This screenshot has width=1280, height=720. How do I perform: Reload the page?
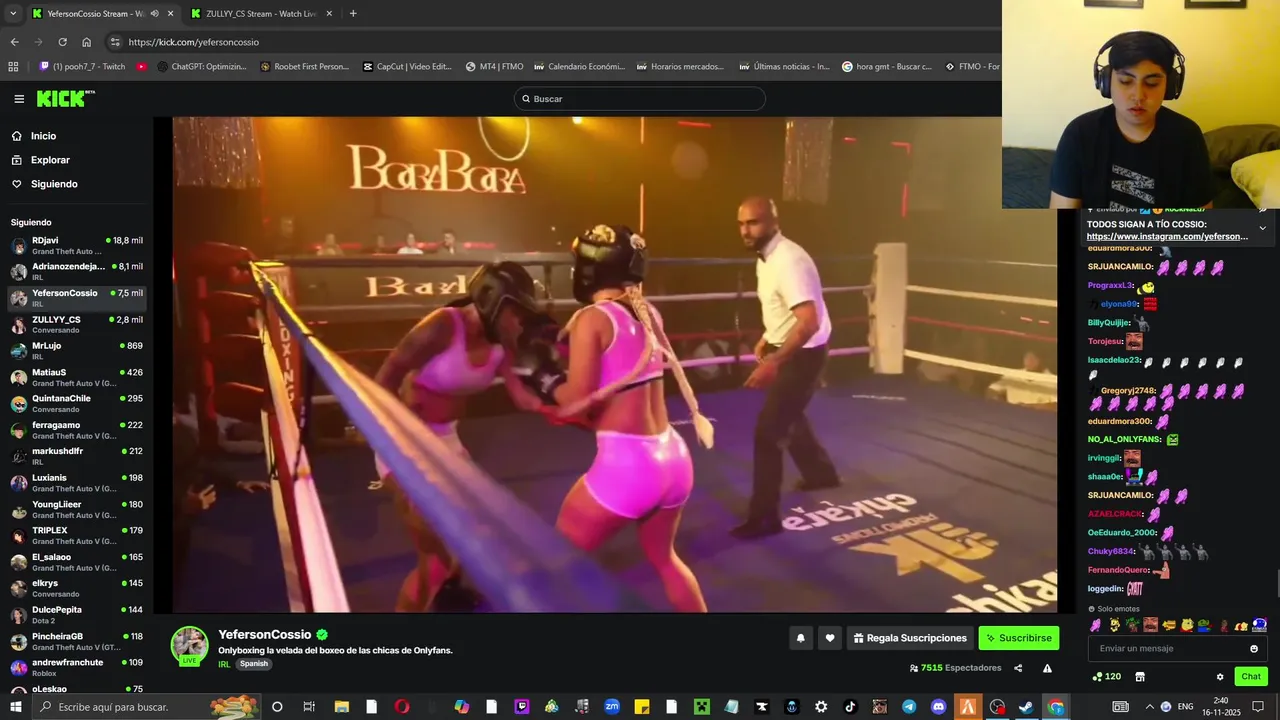point(62,42)
